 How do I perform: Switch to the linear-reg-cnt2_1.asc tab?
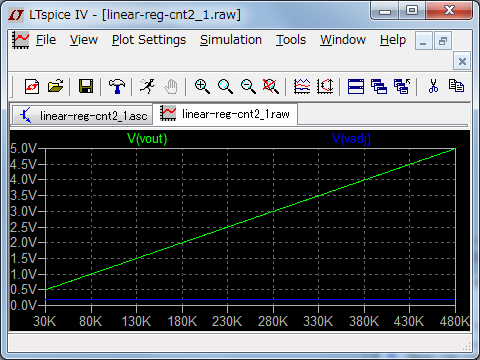point(82,115)
